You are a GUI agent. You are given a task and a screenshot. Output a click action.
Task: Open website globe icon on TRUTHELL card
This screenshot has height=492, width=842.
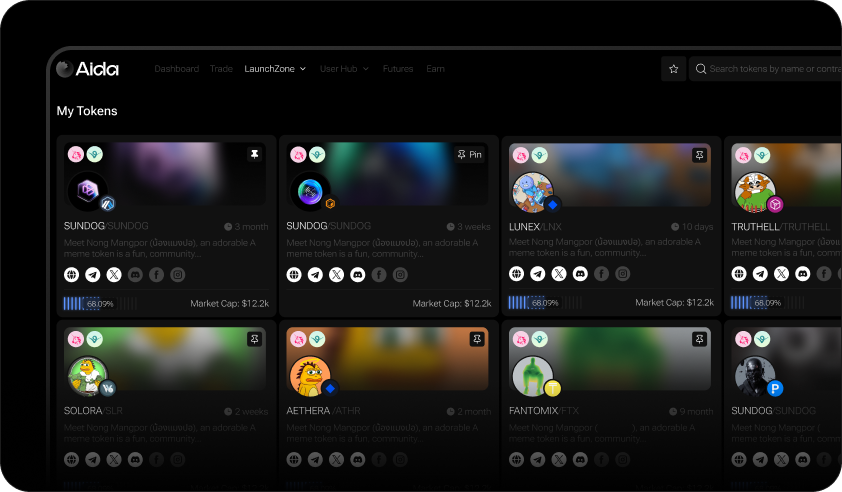[738, 274]
